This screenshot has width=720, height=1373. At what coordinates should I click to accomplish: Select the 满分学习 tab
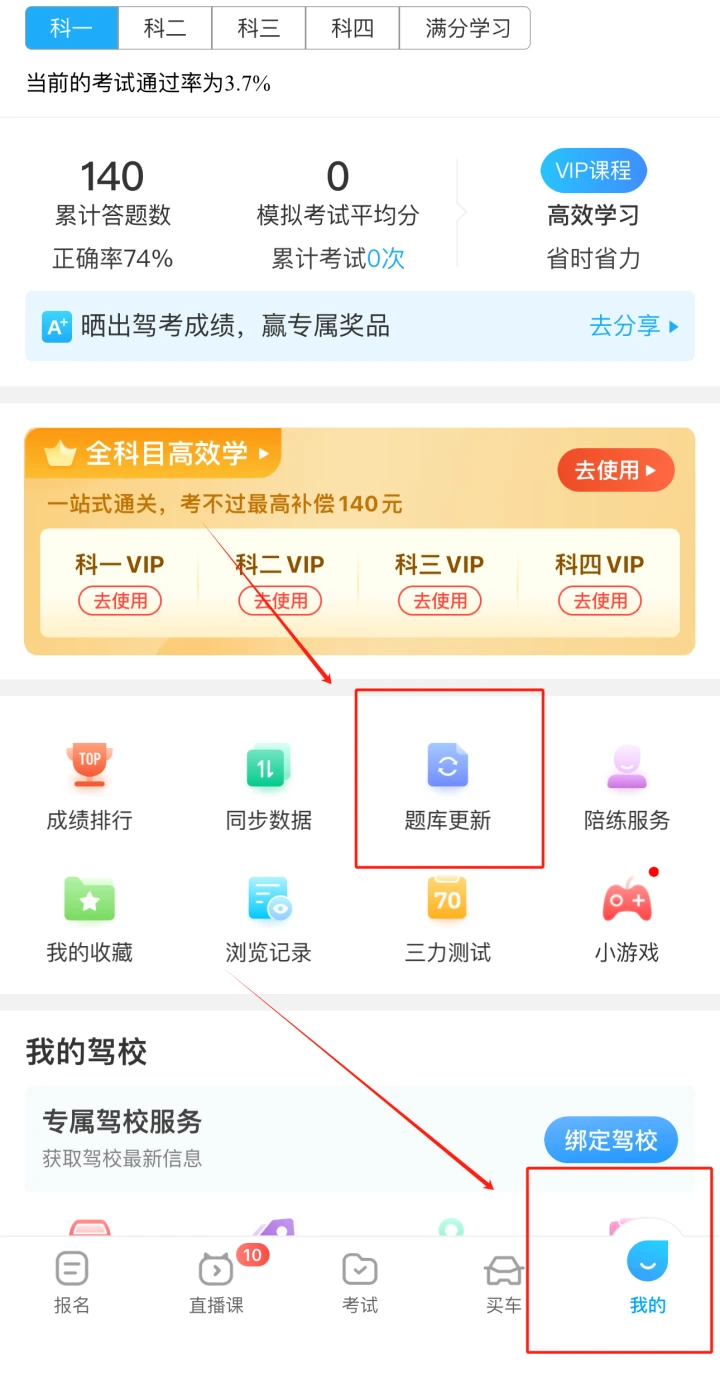click(465, 28)
